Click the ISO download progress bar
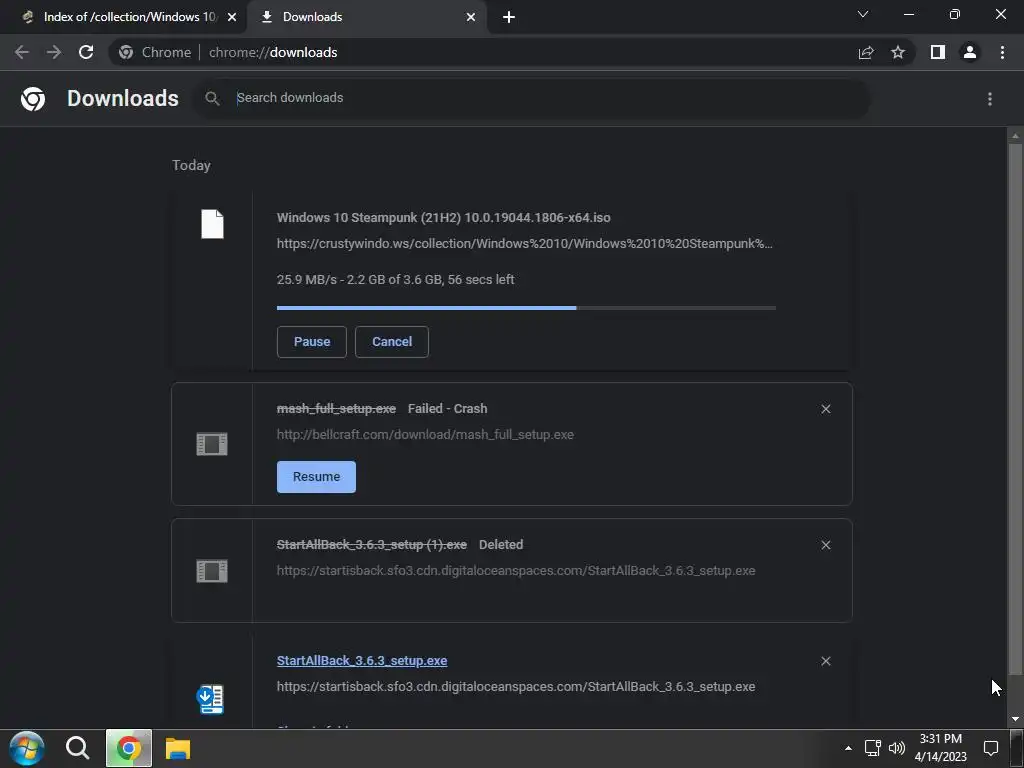Viewport: 1024px width, 768px height. pyautogui.click(x=526, y=308)
